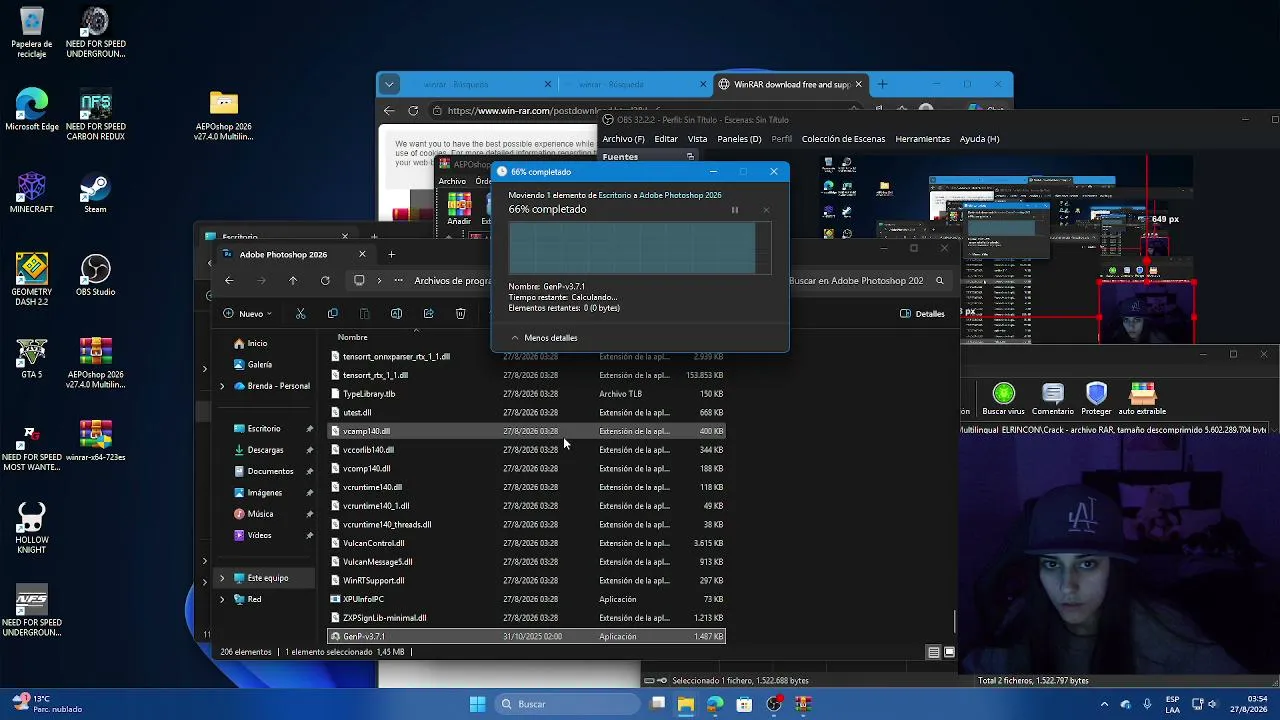Switch Explorer to large icons view

click(949, 652)
